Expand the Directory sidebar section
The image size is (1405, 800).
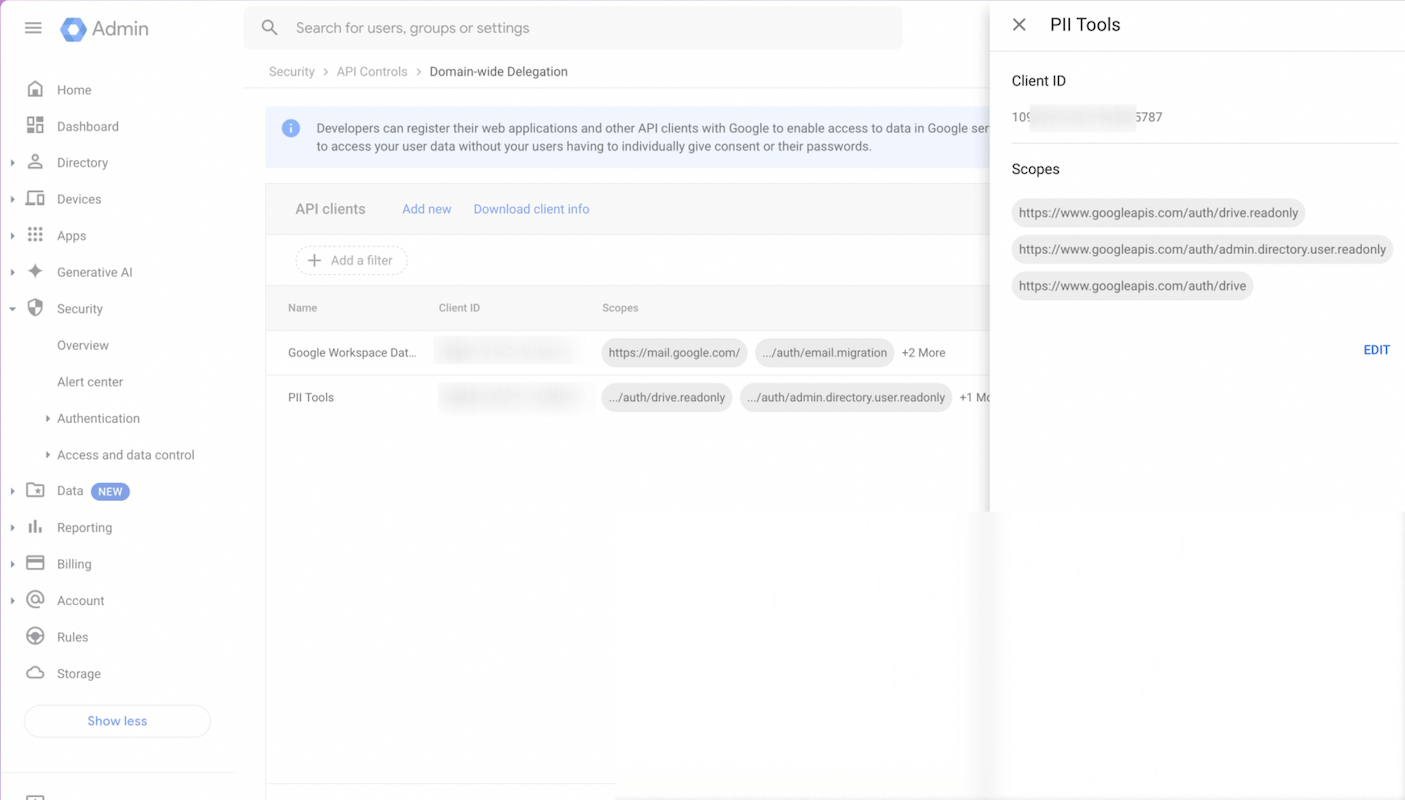pos(12,163)
